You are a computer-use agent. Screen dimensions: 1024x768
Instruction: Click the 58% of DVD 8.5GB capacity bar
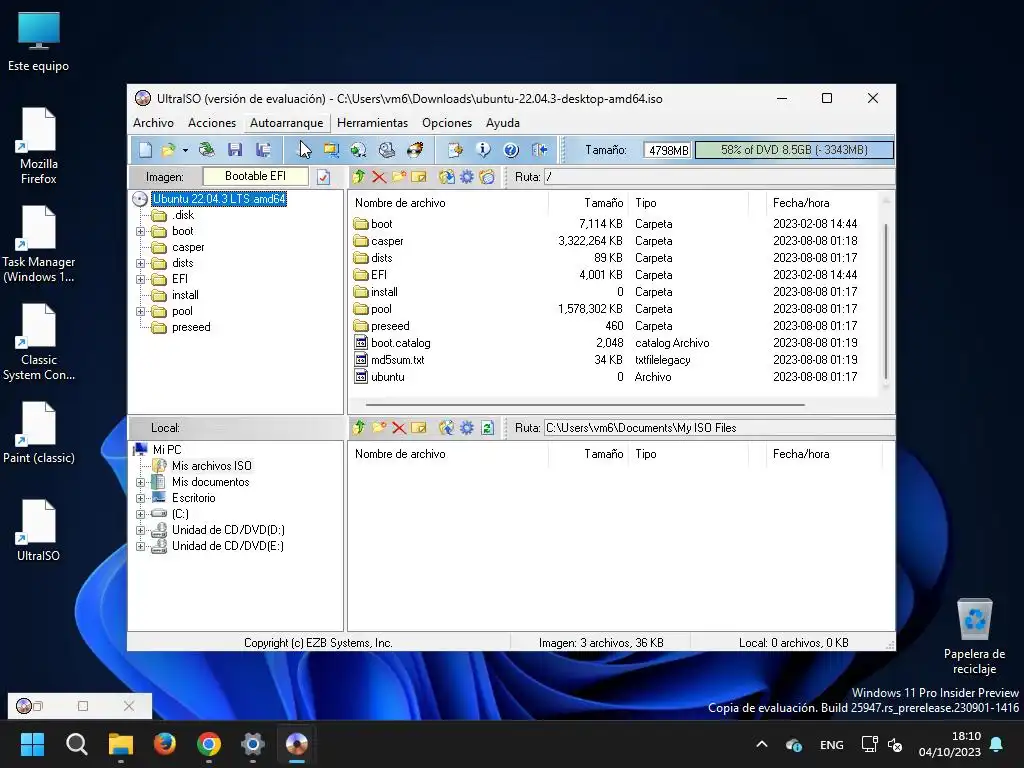[794, 150]
